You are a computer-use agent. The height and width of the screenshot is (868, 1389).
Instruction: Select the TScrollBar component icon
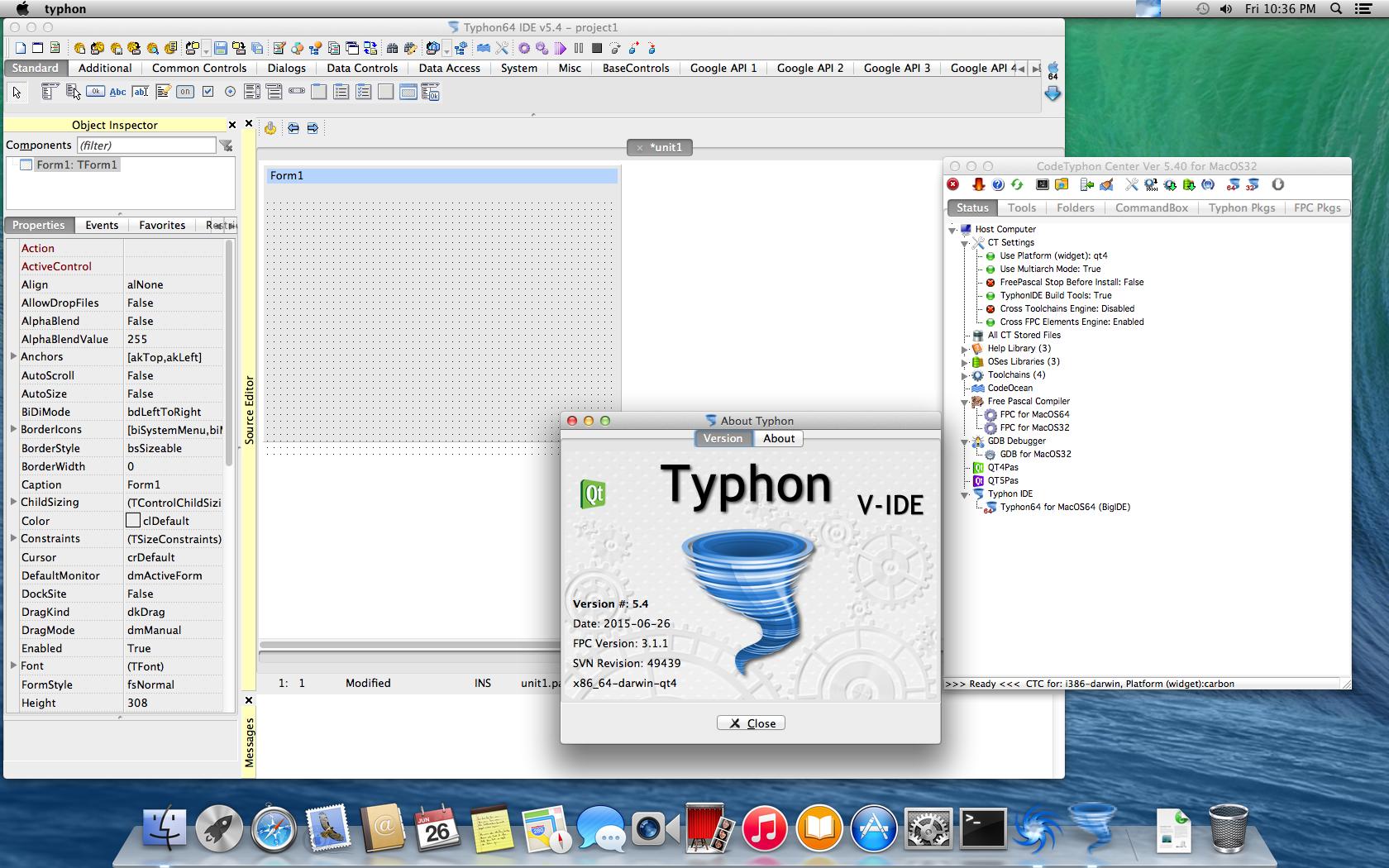[x=297, y=91]
